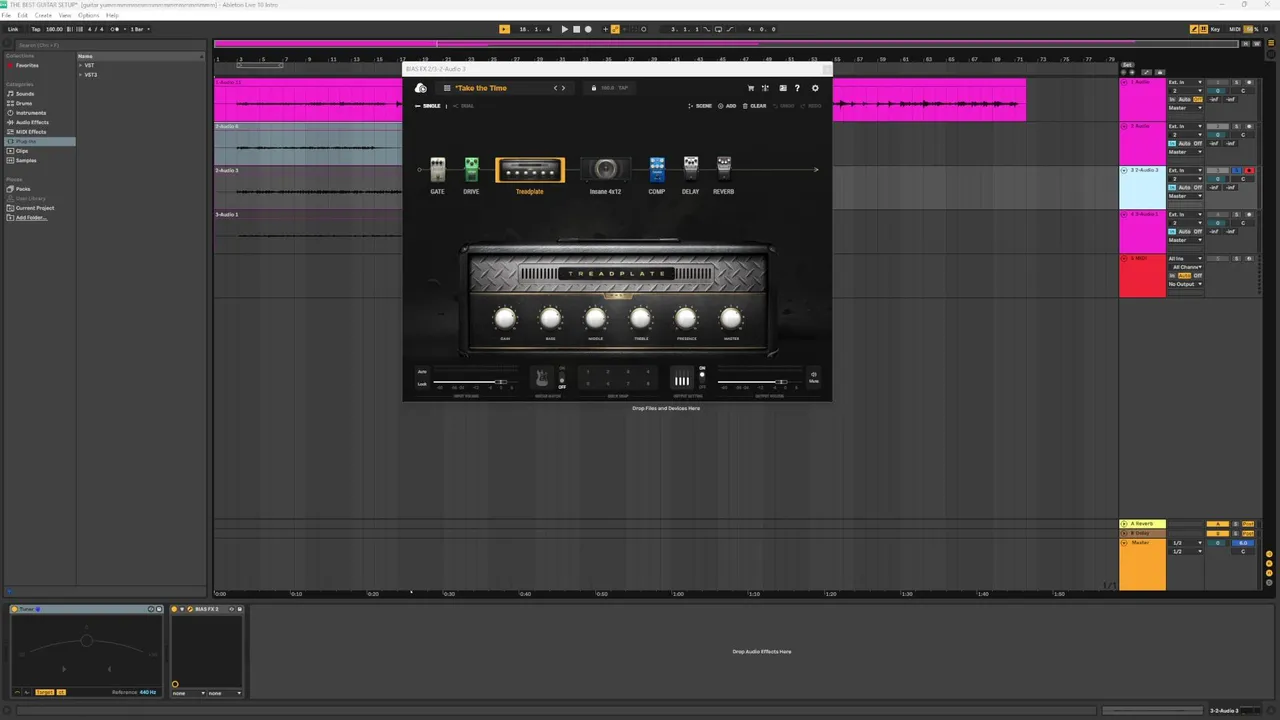This screenshot has width=1280, height=720.
Task: Open the Create menu
Action: [x=43, y=15]
